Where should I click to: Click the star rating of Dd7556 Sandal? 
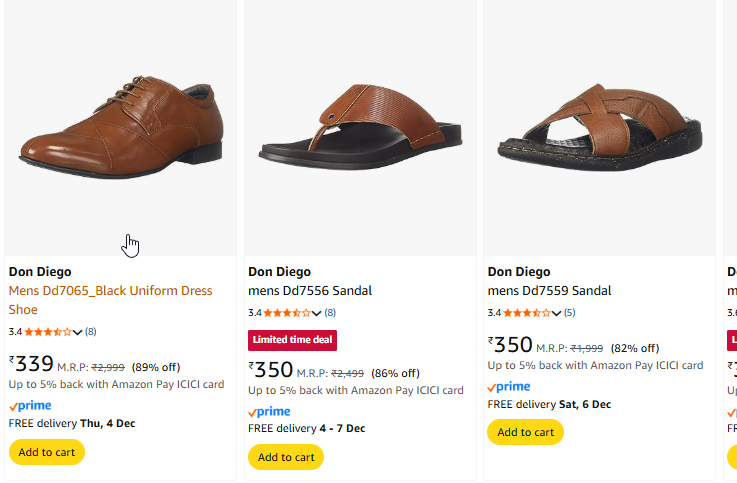[x=287, y=313]
